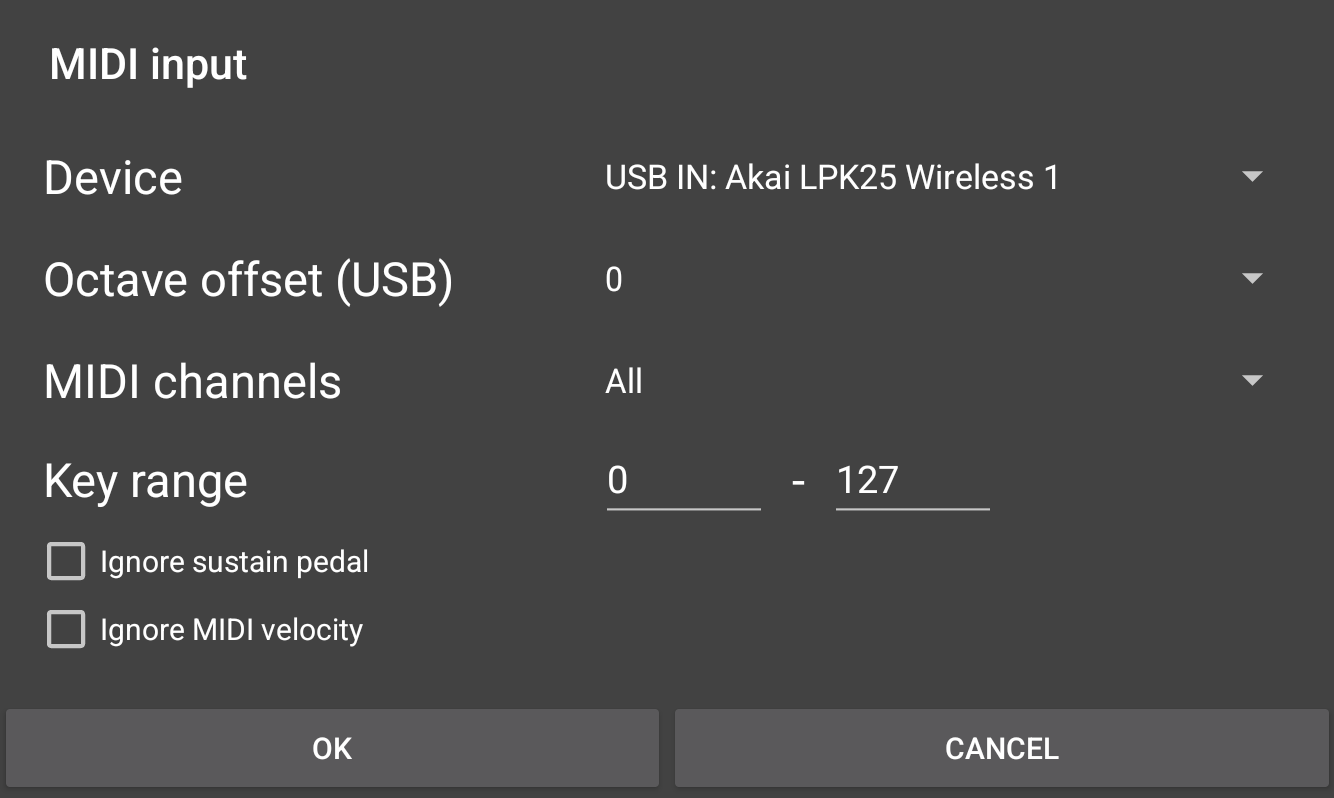Click the MIDI input dialog title
This screenshot has height=798, width=1334.
pos(148,65)
